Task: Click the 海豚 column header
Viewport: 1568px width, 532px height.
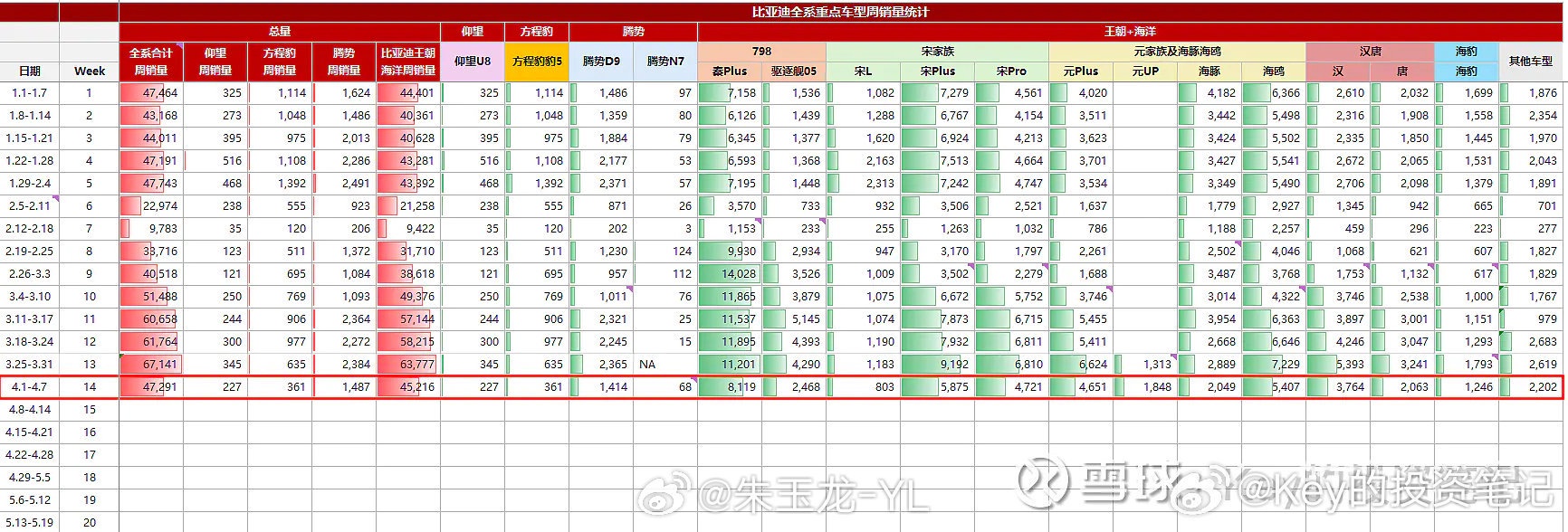Action: 1209,71
